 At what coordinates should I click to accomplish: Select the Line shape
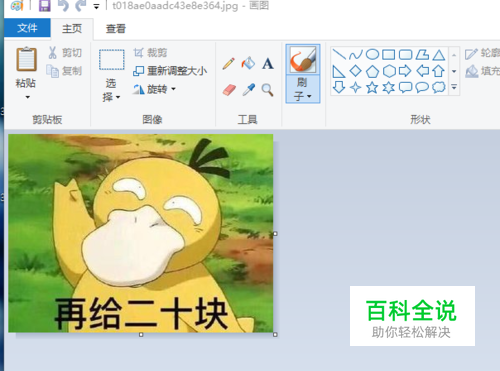click(339, 54)
